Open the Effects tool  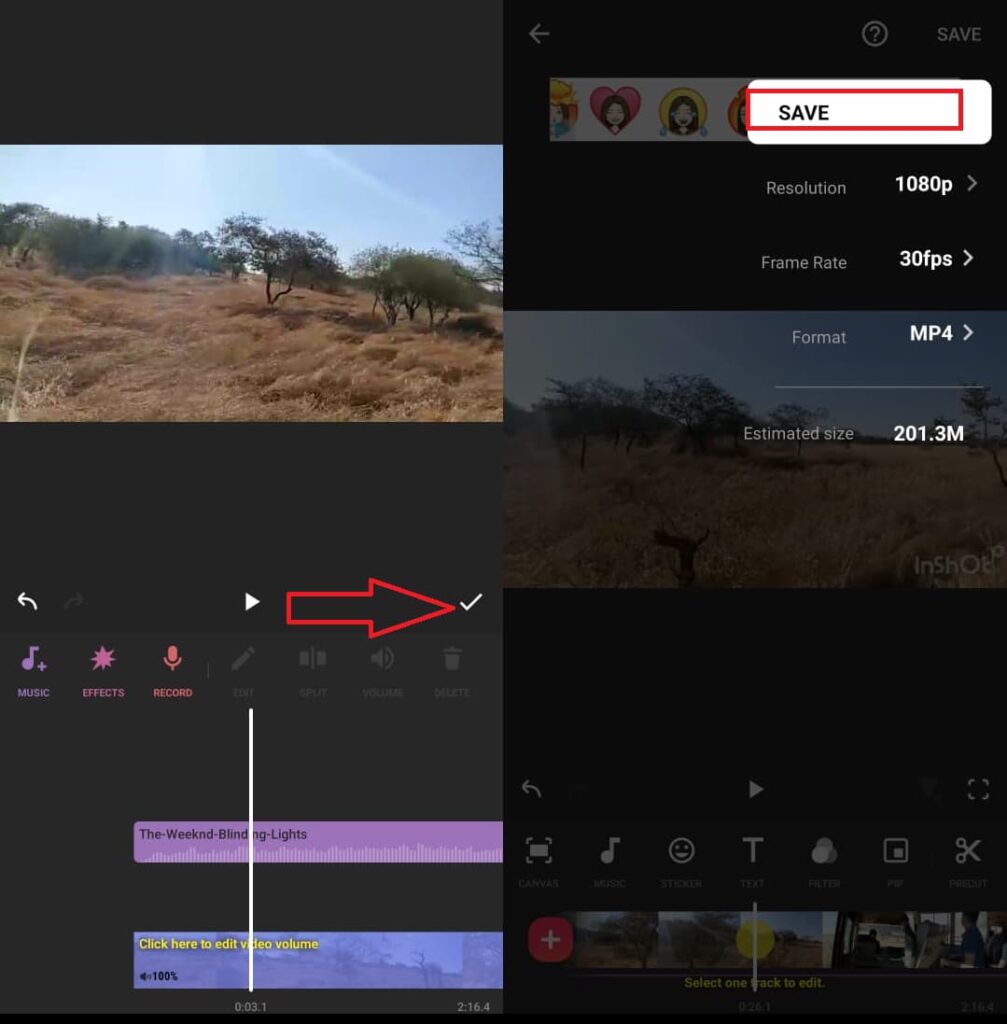103,660
